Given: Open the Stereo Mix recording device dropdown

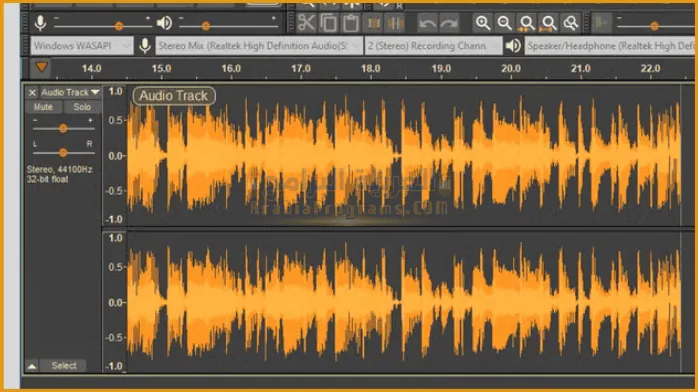Looking at the screenshot, I should click(x=259, y=46).
